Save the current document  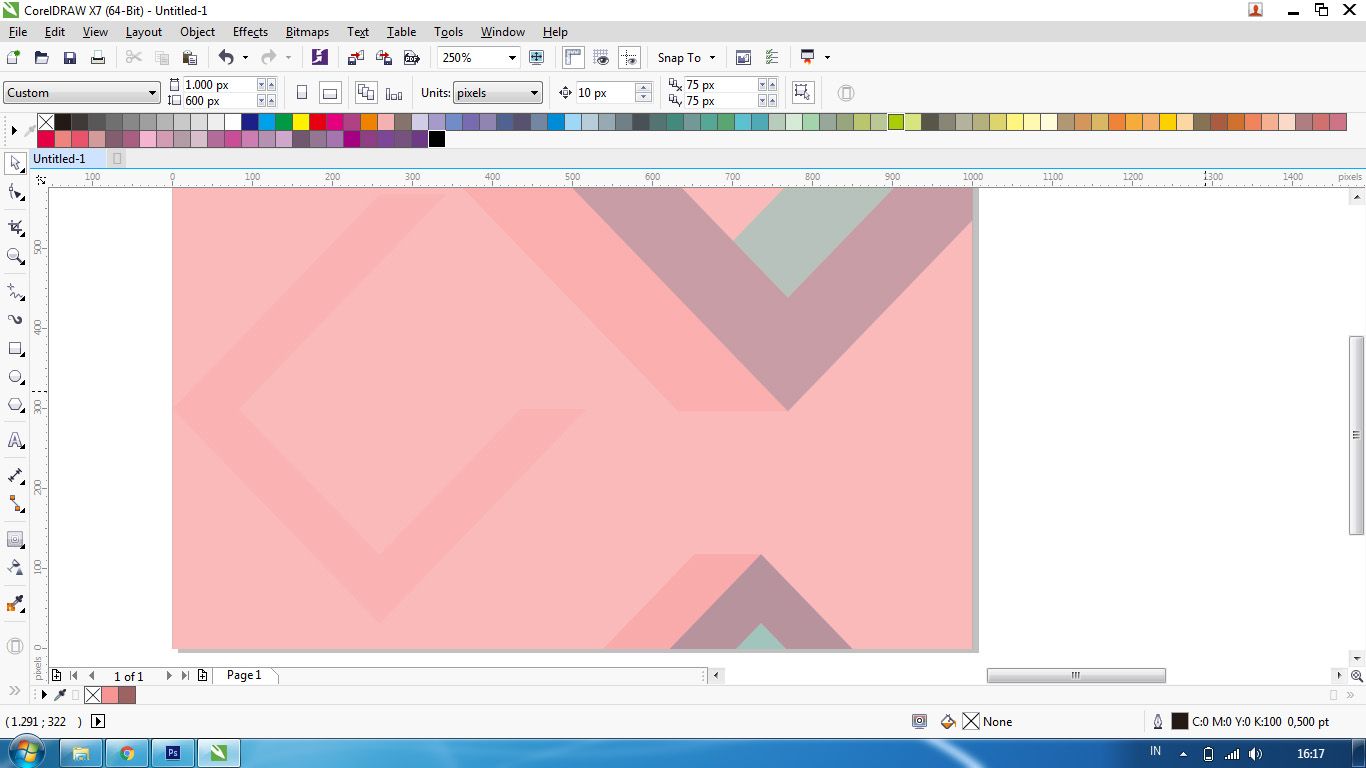point(70,58)
